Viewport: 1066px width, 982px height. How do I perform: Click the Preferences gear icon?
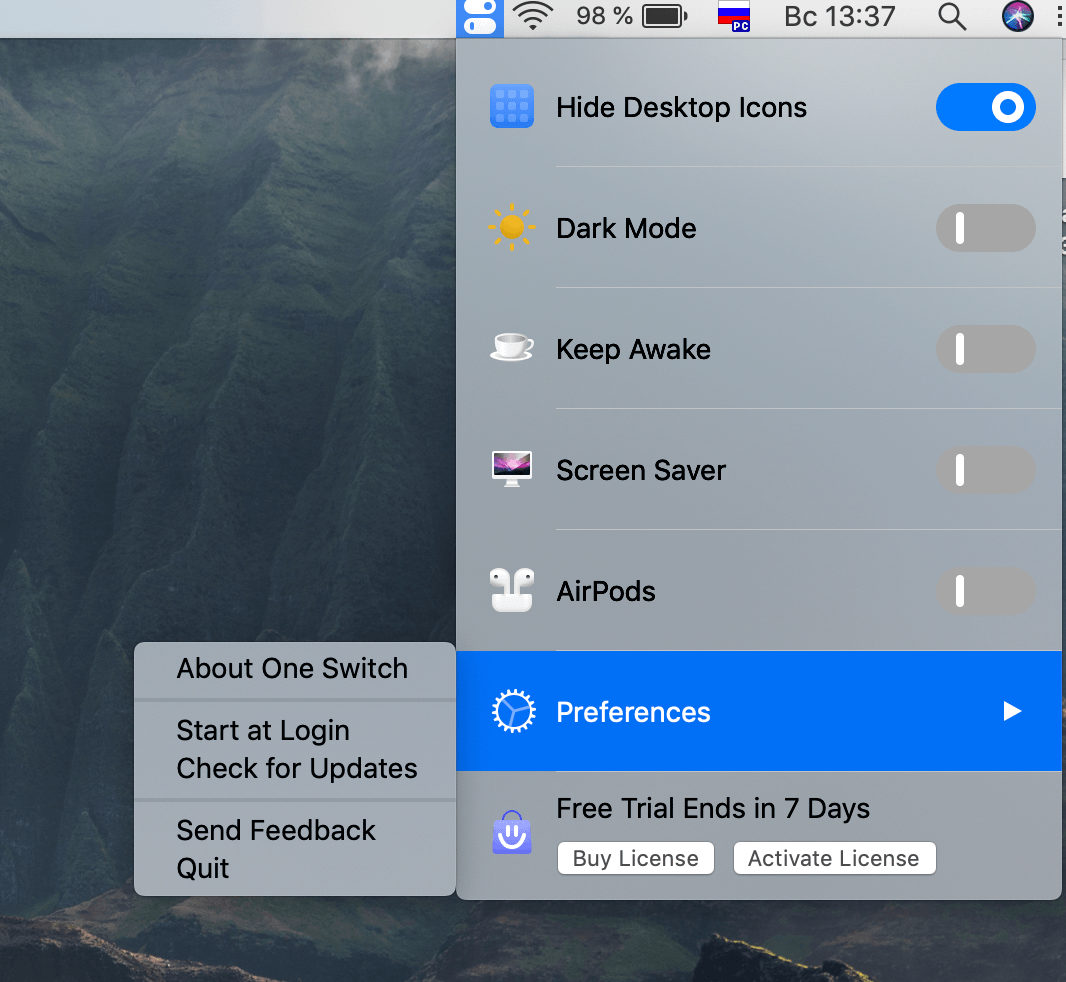tap(513, 711)
